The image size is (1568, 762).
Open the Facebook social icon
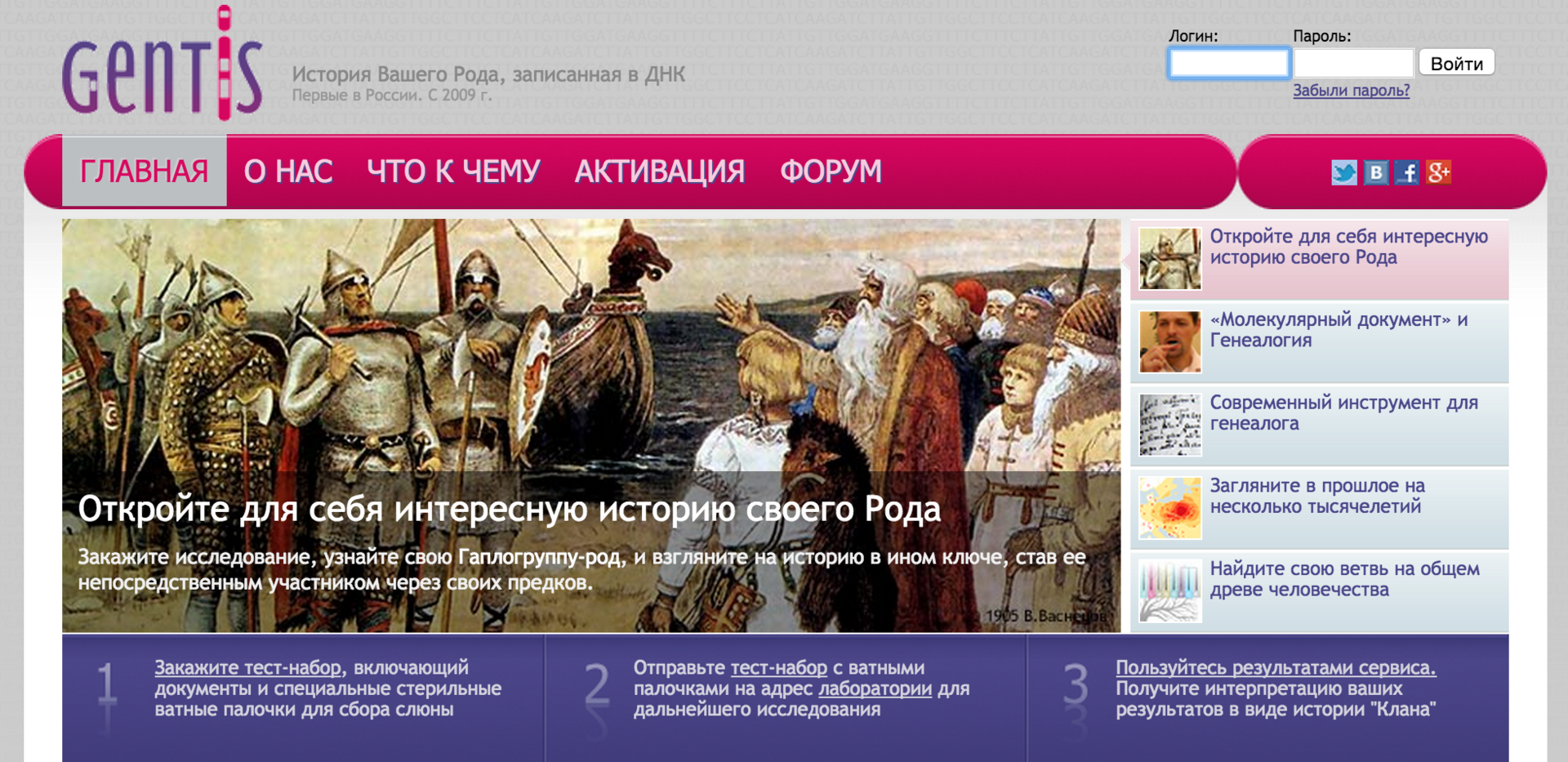(1407, 172)
